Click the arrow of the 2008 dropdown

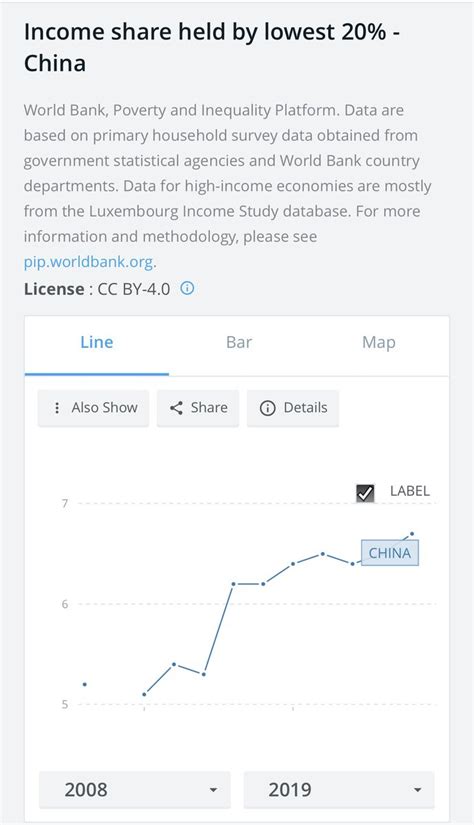[x=213, y=790]
